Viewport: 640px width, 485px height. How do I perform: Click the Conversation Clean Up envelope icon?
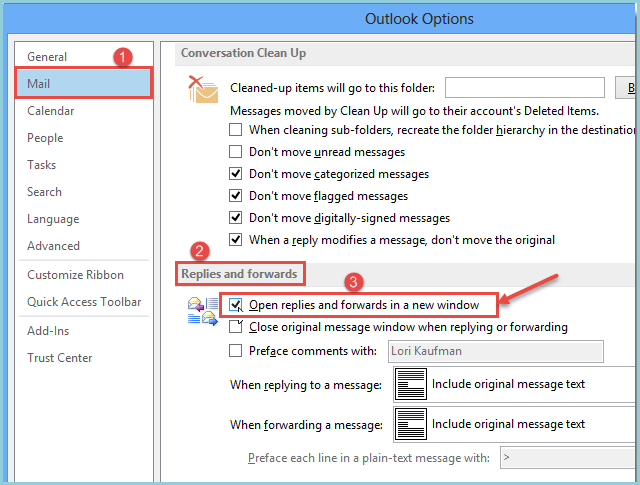tap(203, 89)
